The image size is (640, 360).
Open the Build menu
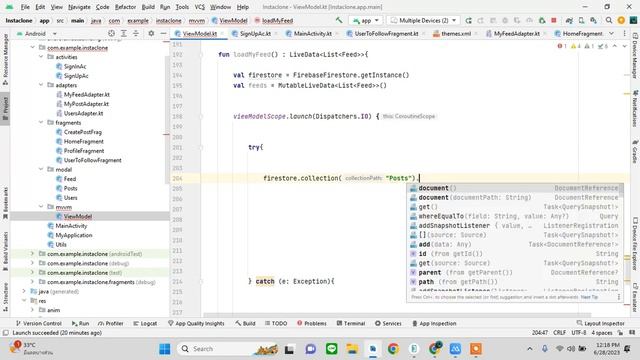[148, 7]
